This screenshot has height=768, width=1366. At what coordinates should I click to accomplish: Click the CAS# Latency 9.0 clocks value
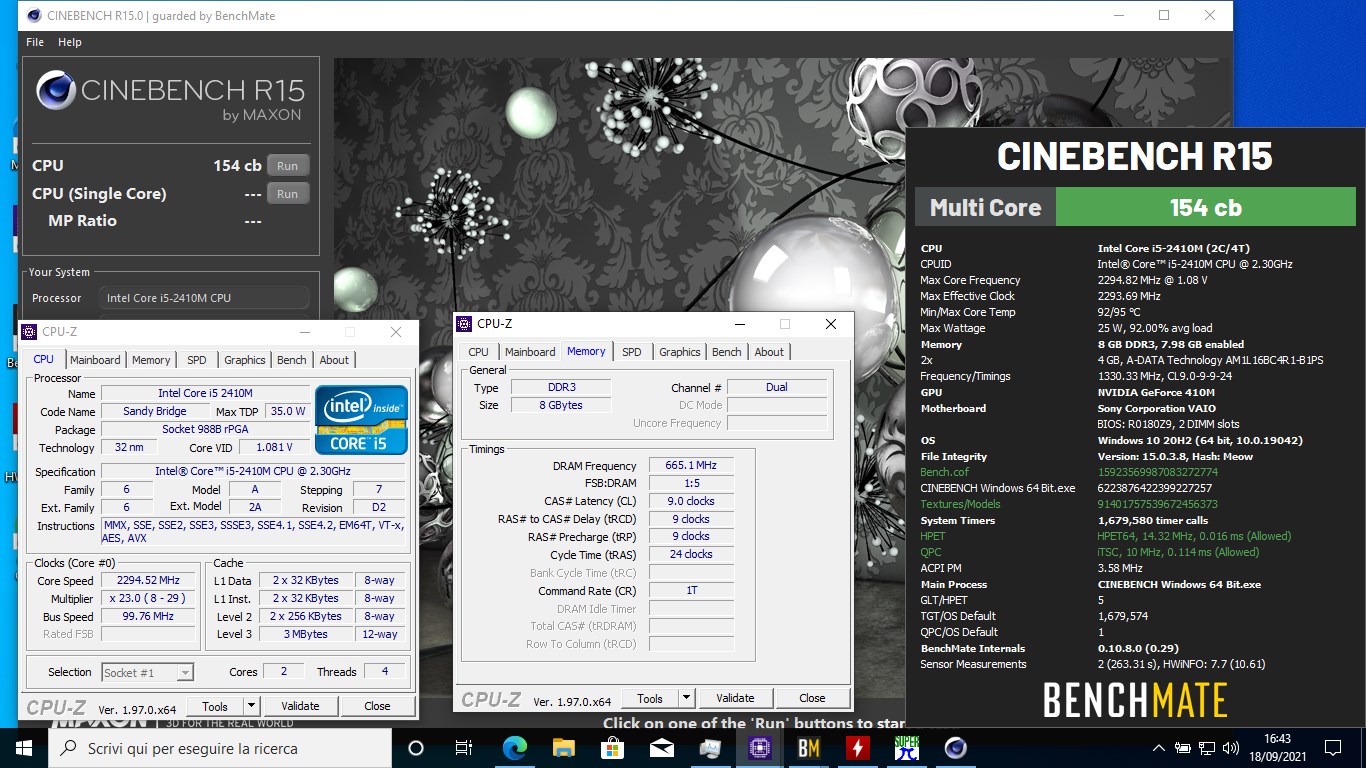(x=691, y=501)
